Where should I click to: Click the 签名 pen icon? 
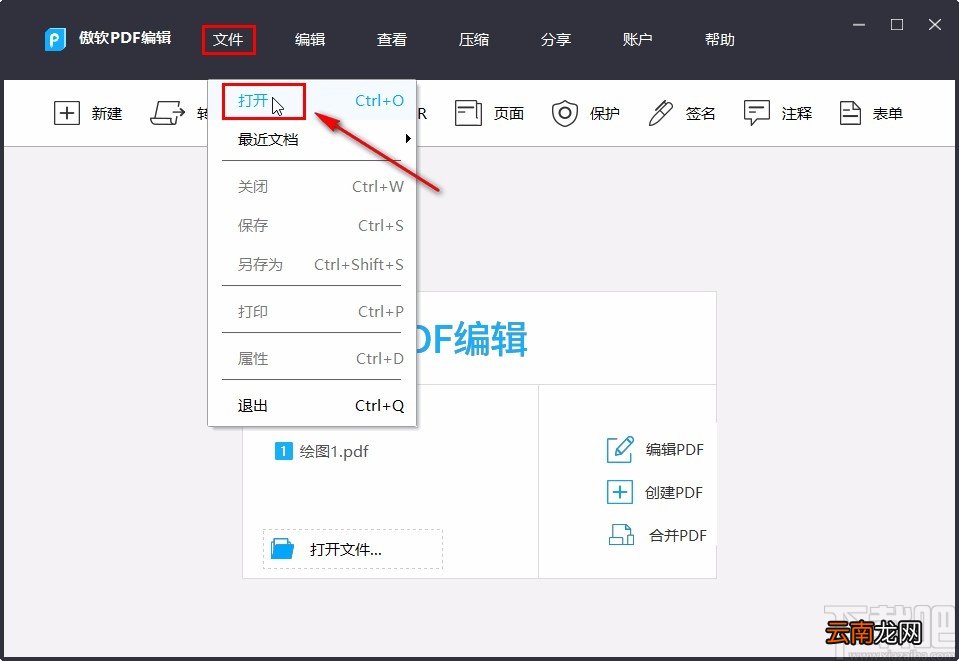coord(661,113)
